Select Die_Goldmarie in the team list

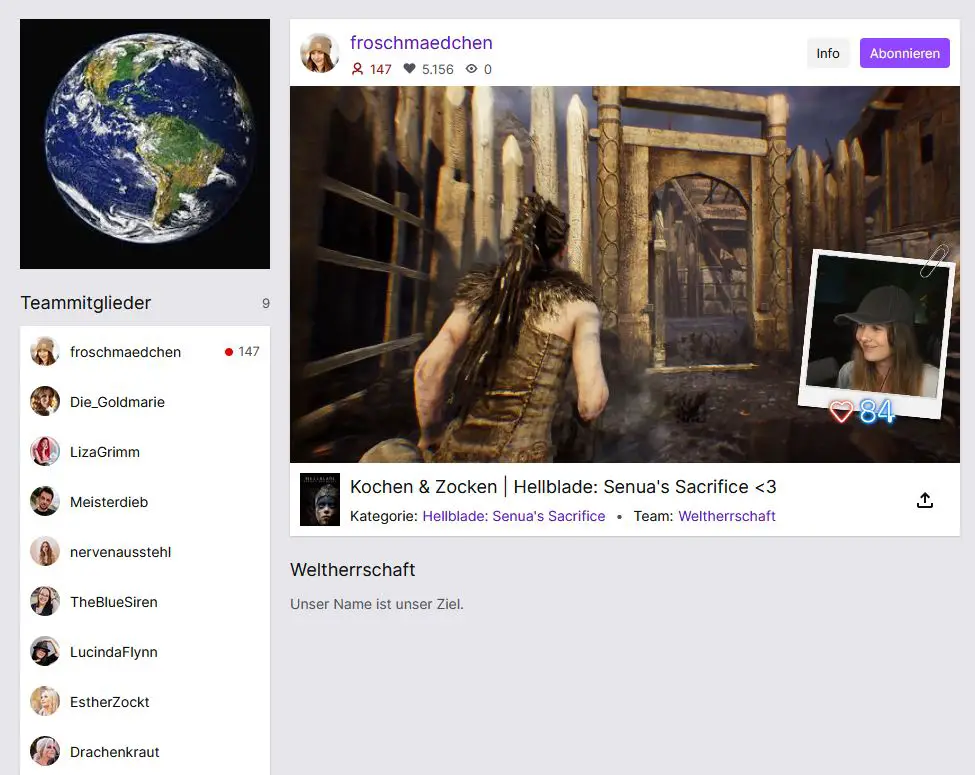tap(145, 402)
